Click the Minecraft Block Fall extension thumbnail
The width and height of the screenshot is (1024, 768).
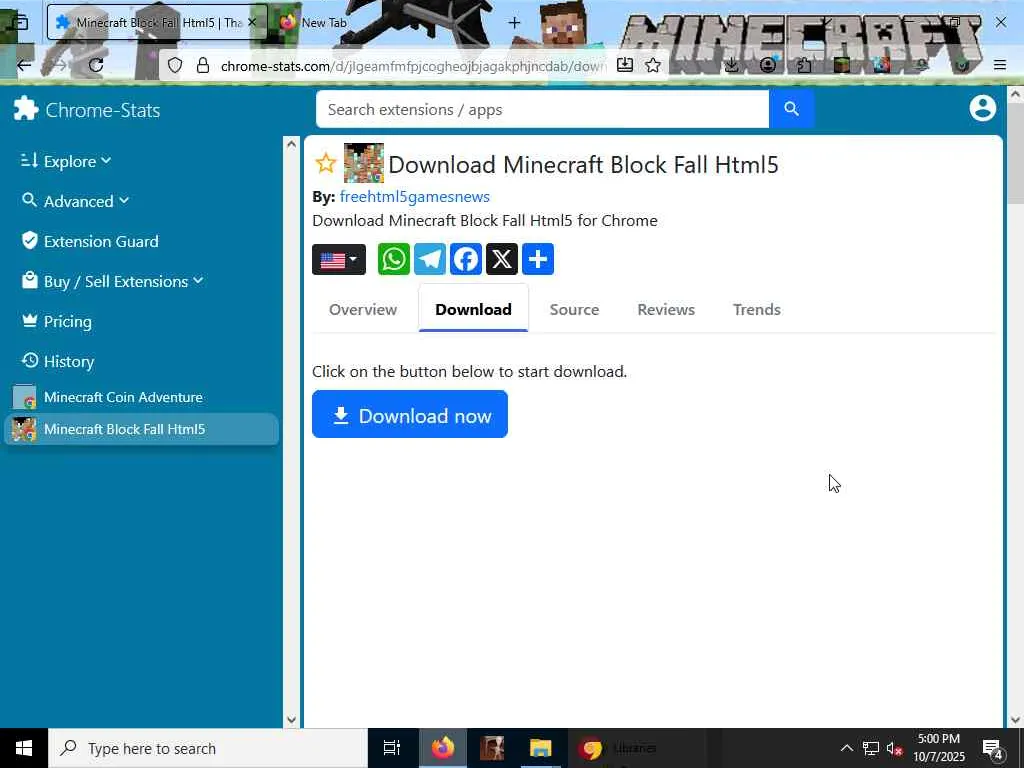click(x=364, y=163)
